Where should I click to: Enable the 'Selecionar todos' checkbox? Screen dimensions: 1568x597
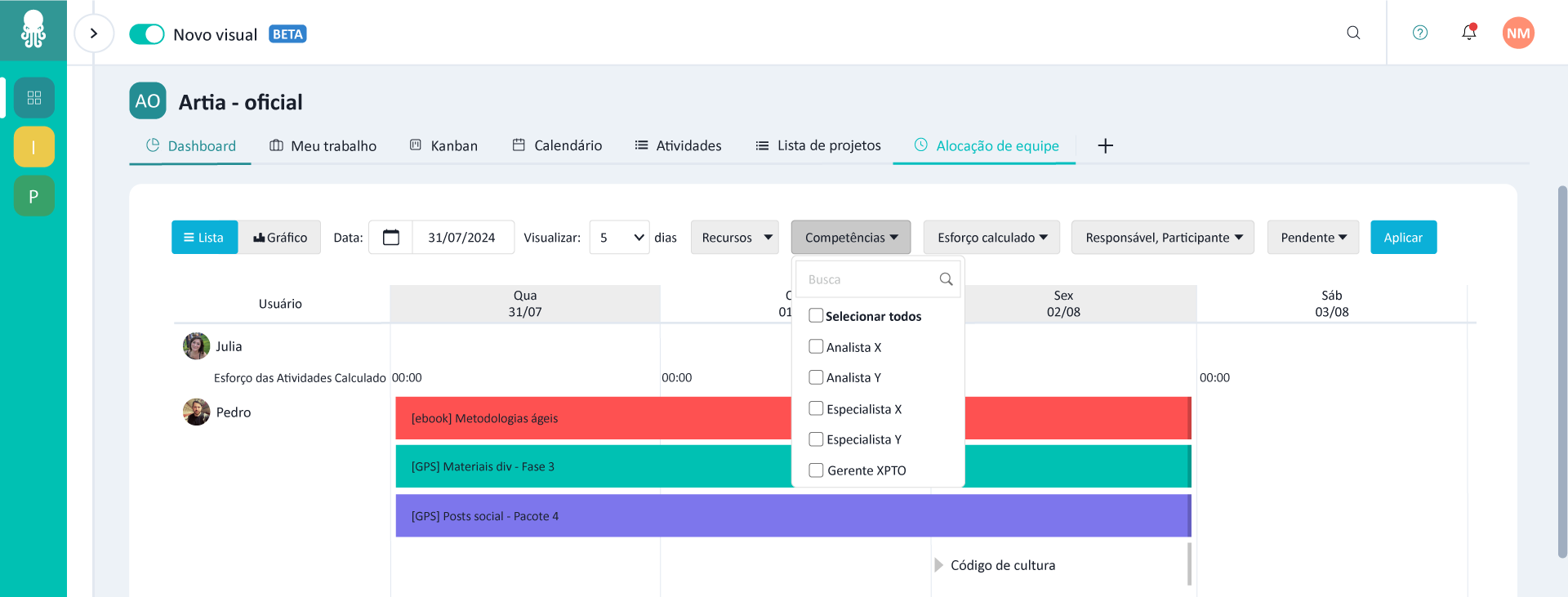click(816, 315)
